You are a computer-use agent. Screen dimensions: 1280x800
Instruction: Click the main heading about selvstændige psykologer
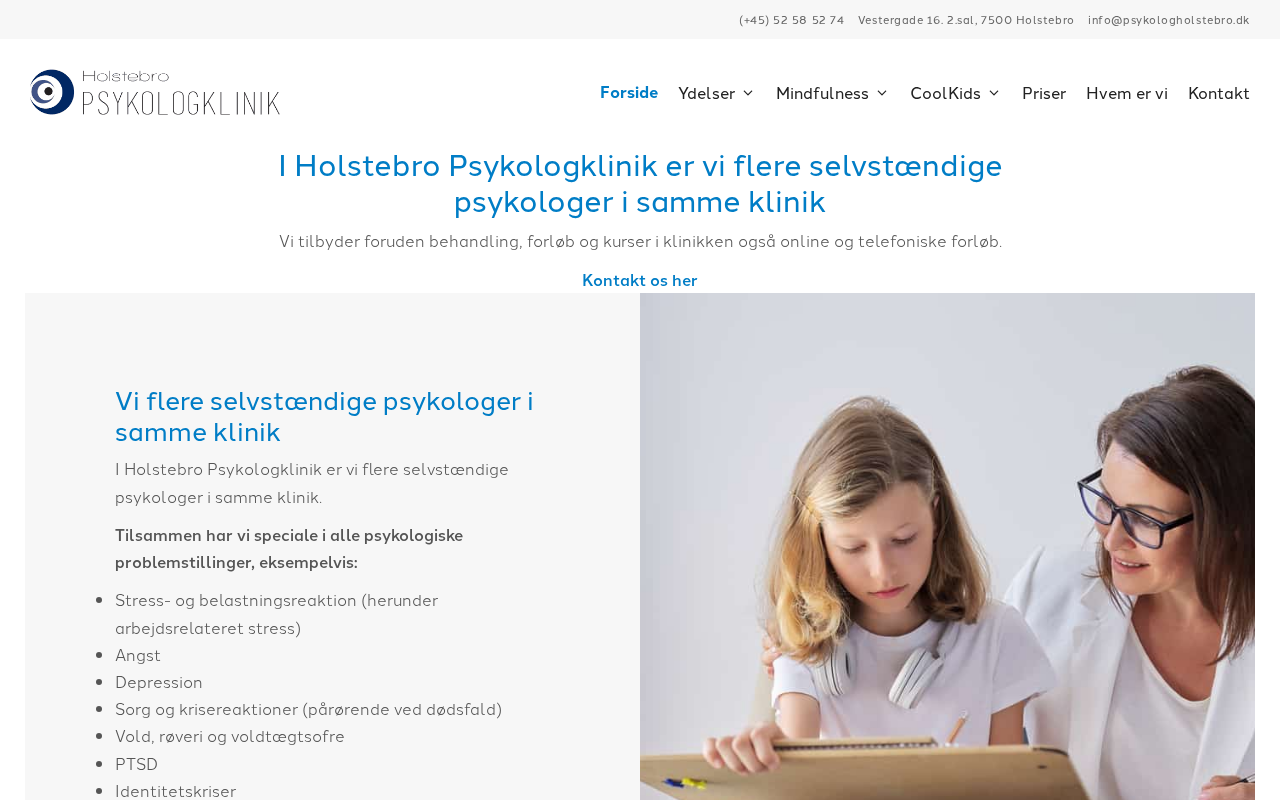tap(640, 183)
